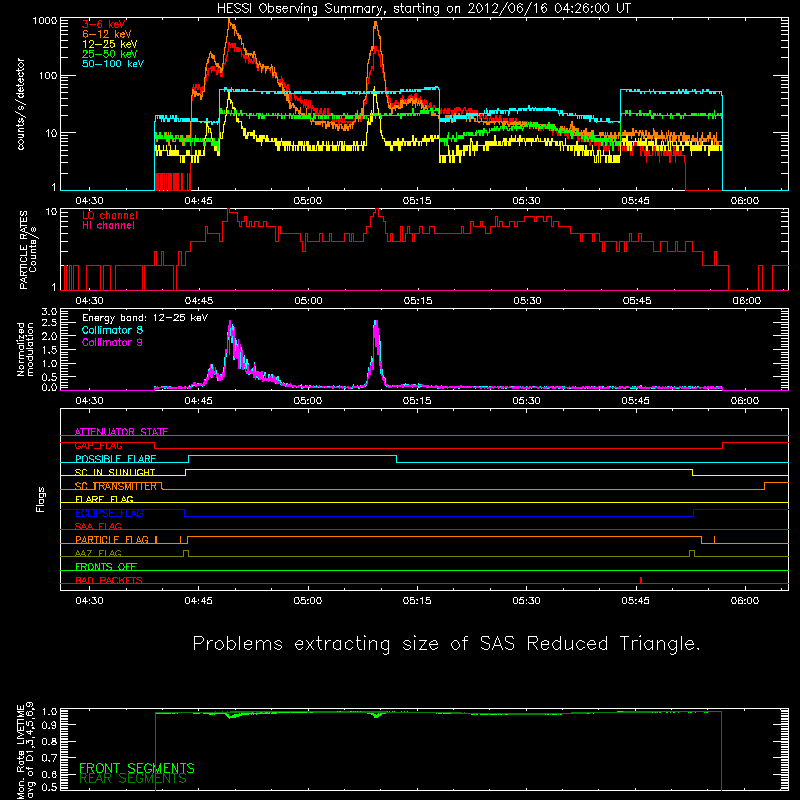Select the SAA_FLAG label
This screenshot has height=800, width=800.
pos(98,527)
